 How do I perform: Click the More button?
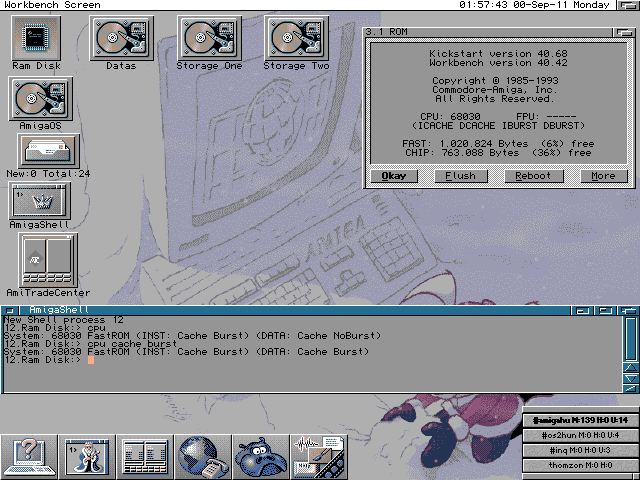click(x=604, y=176)
